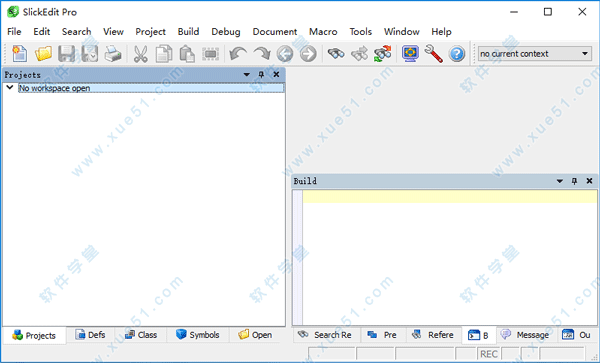Screen dimensions: 600x363
Task: Click the New File toolbar icon
Action: (x=20, y=54)
